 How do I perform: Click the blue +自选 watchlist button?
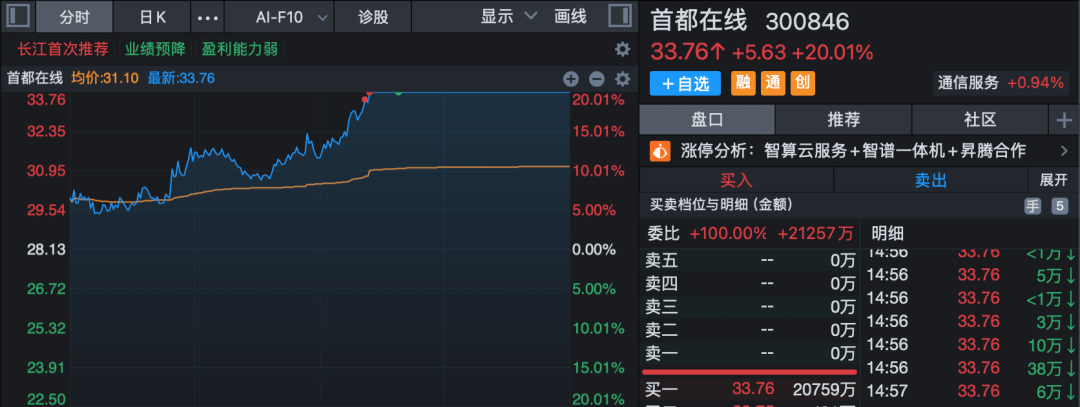tap(685, 83)
